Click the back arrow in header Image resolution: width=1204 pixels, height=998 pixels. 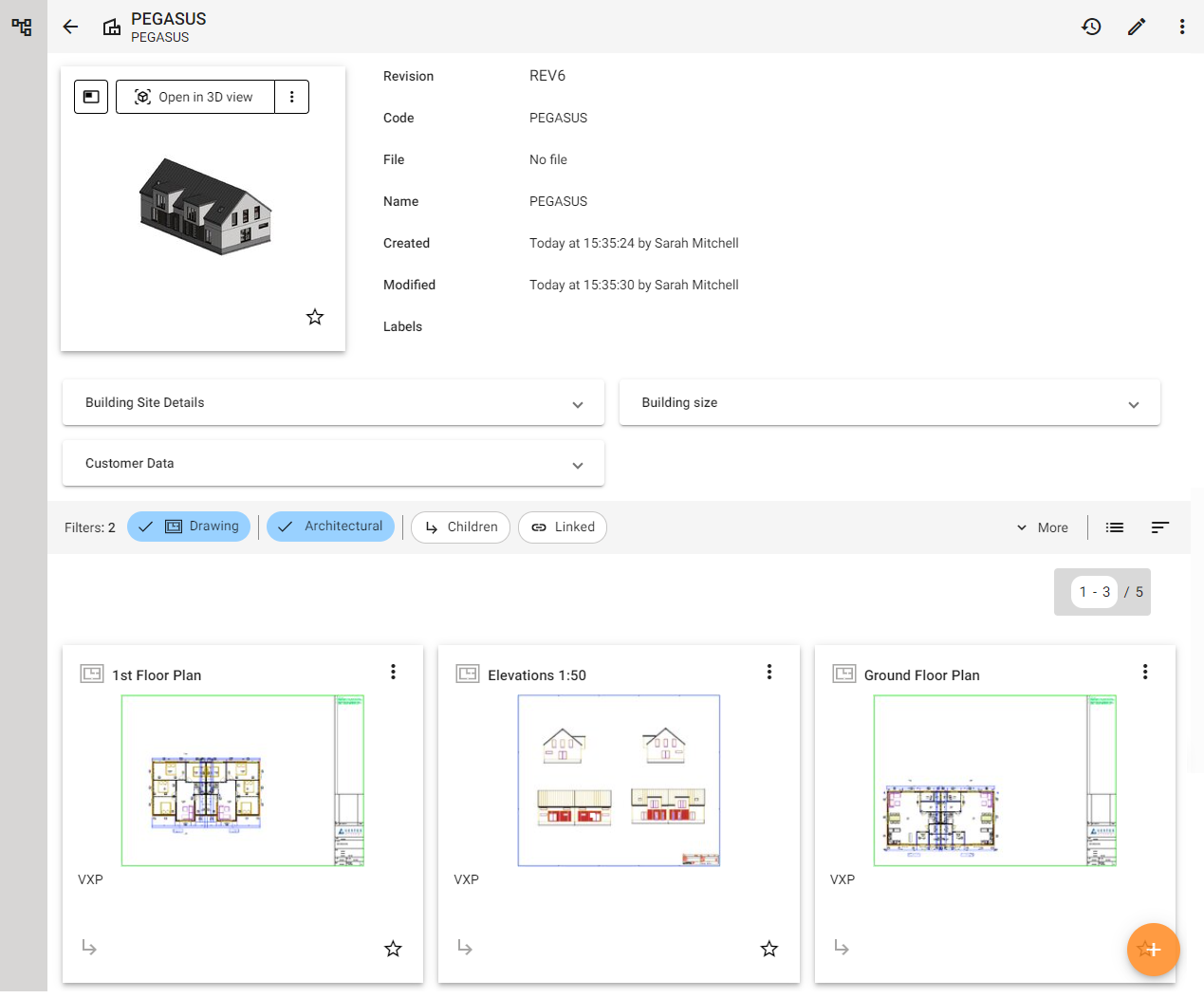coord(70,27)
